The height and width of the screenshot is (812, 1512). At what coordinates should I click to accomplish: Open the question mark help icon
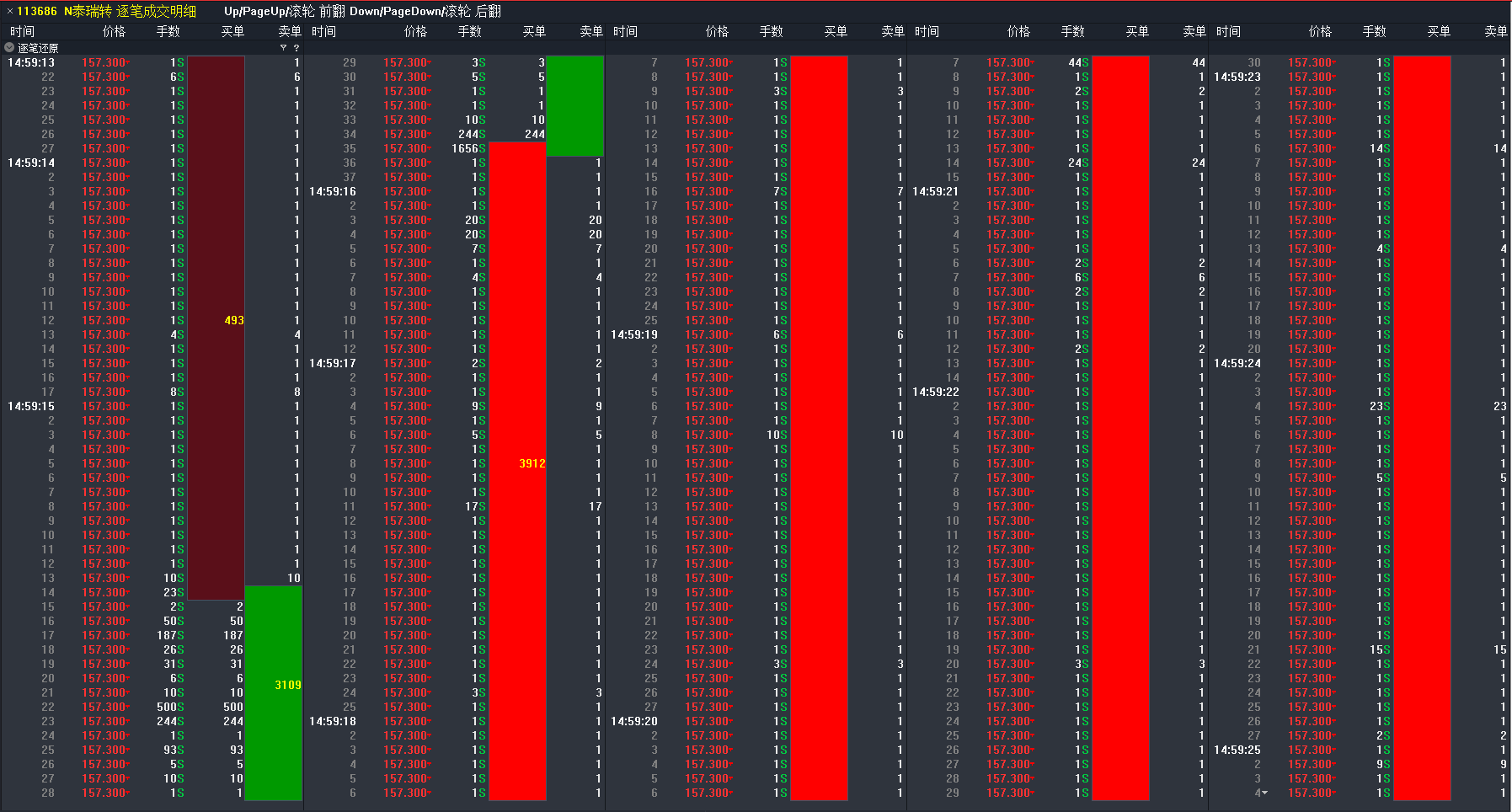pyautogui.click(x=297, y=48)
